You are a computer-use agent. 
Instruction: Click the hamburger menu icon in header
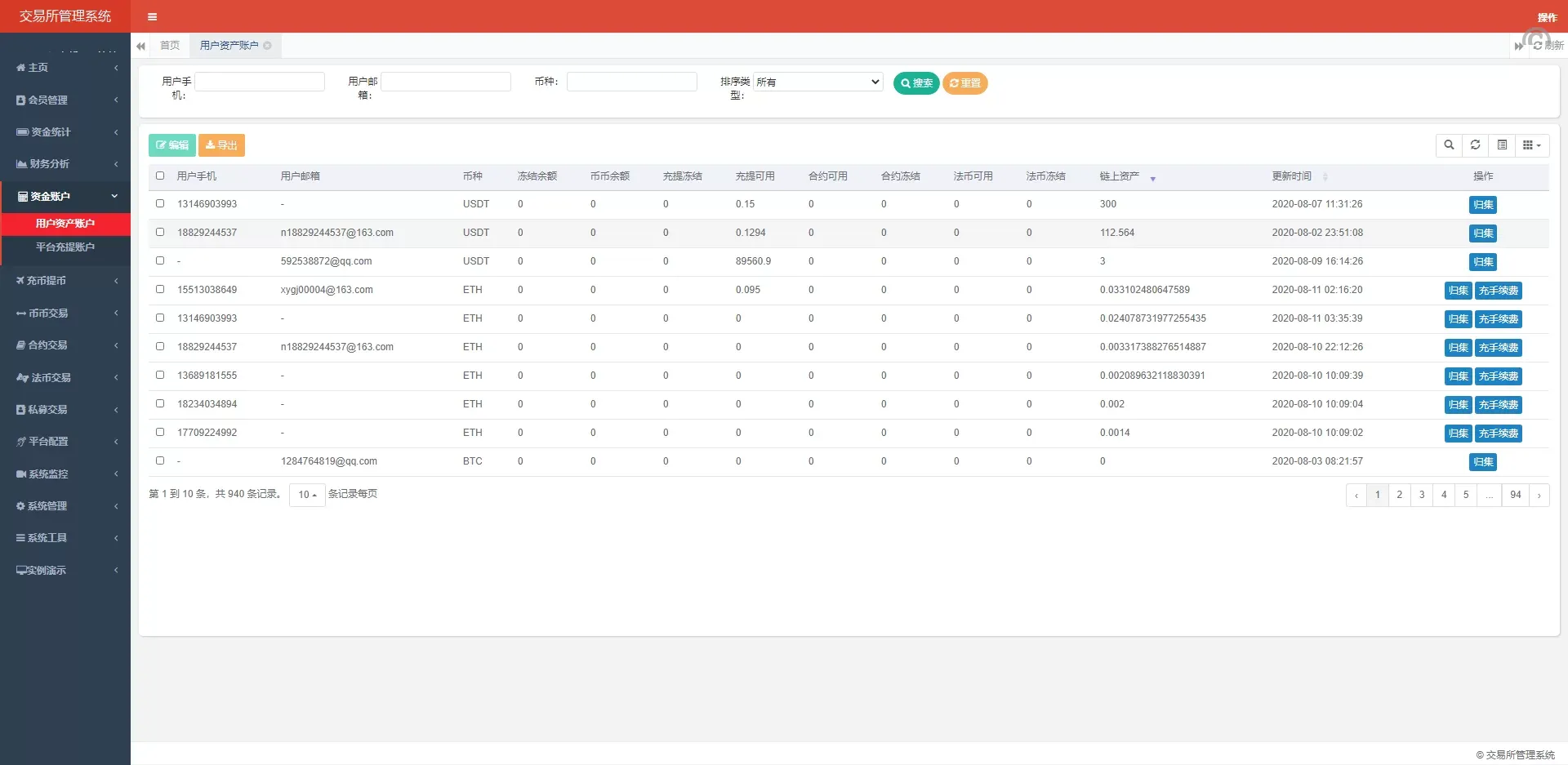click(152, 16)
